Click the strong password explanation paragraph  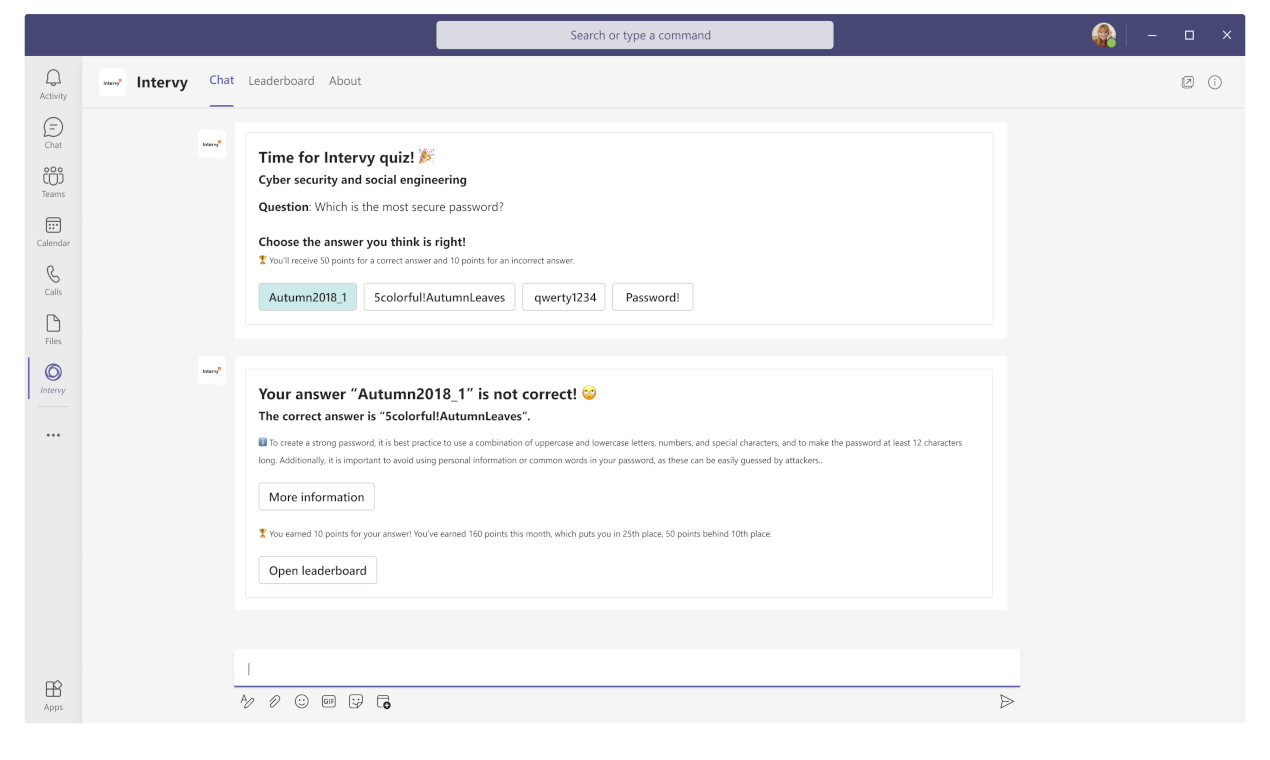[610, 451]
